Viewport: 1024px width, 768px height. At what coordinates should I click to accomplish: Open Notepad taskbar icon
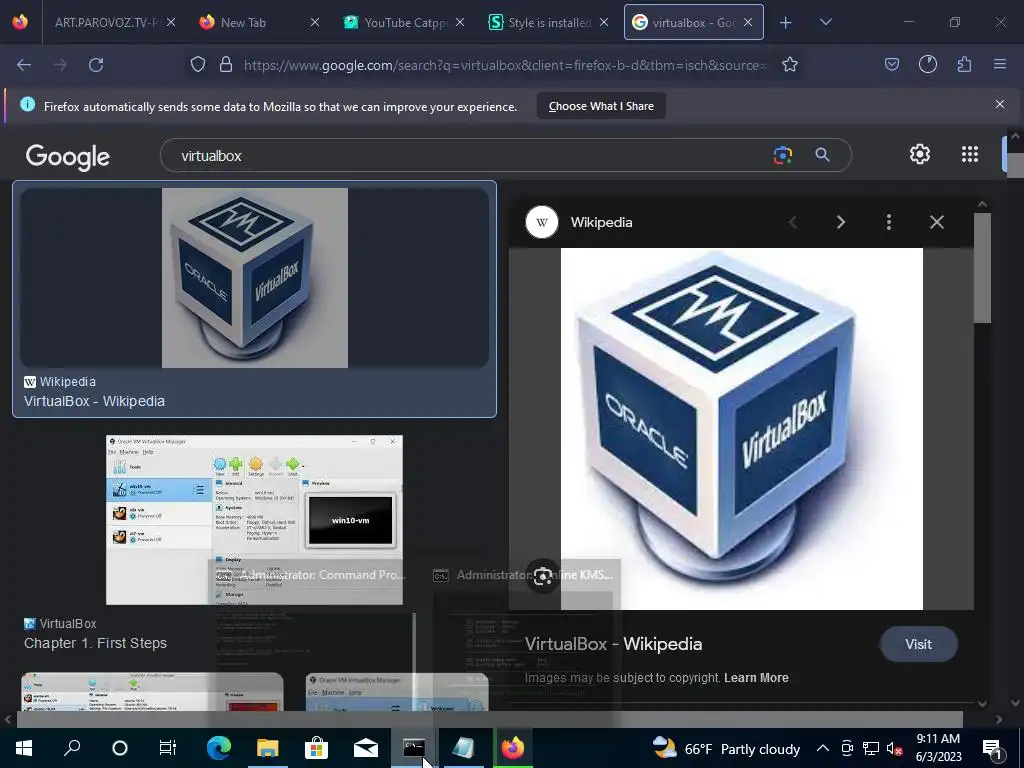[464, 748]
